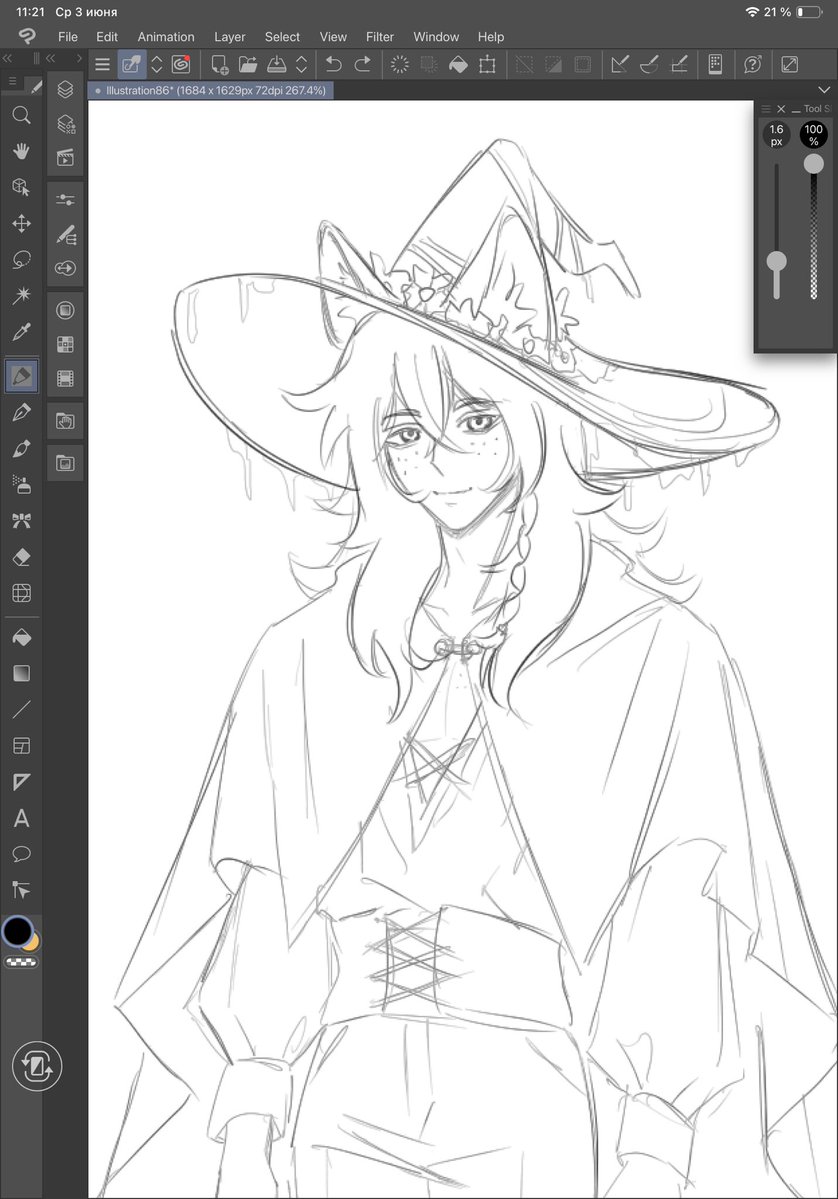Open the Timeline filmstrip palette
This screenshot has width=838, height=1199.
pyautogui.click(x=65, y=379)
